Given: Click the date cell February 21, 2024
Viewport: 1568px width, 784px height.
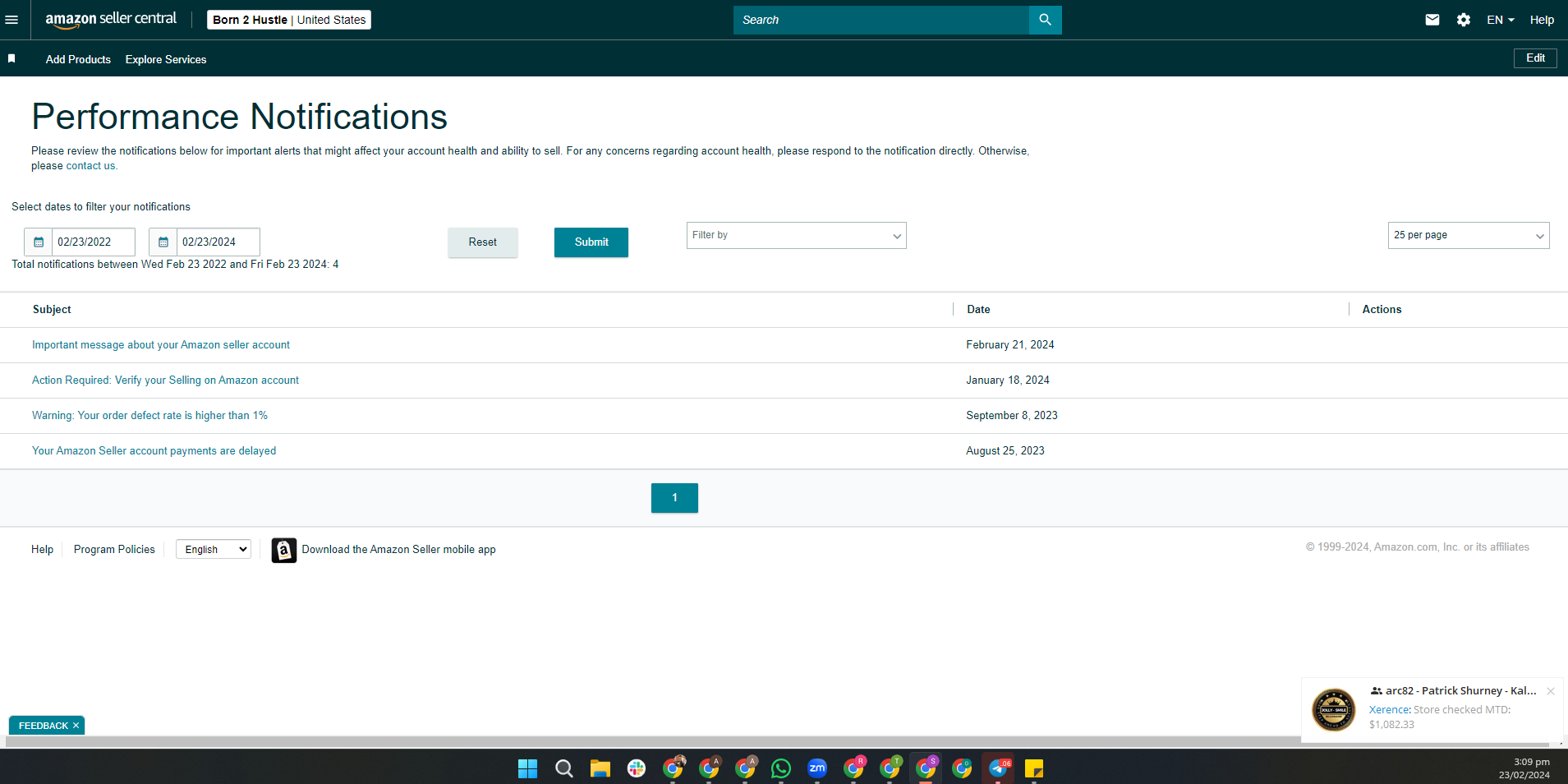Looking at the screenshot, I should pyautogui.click(x=1010, y=345).
